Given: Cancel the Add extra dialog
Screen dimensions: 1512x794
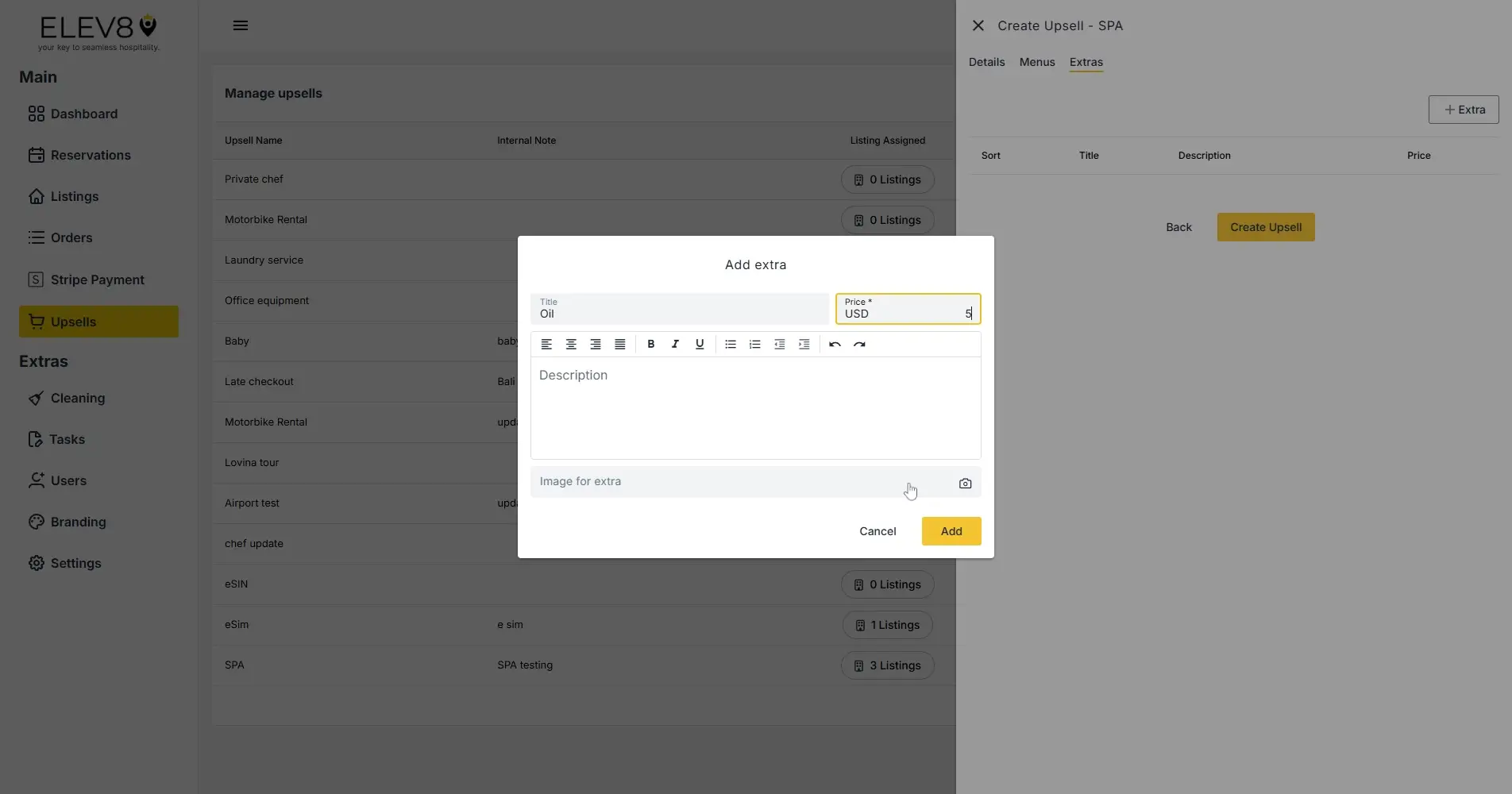Looking at the screenshot, I should [x=877, y=531].
